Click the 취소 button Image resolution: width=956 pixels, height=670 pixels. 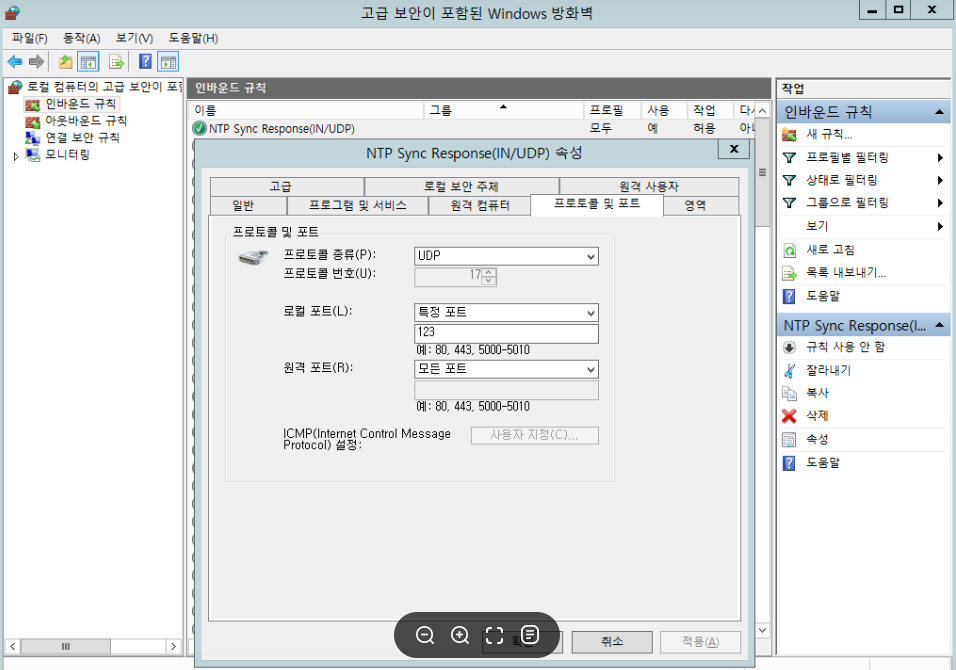tap(612, 641)
